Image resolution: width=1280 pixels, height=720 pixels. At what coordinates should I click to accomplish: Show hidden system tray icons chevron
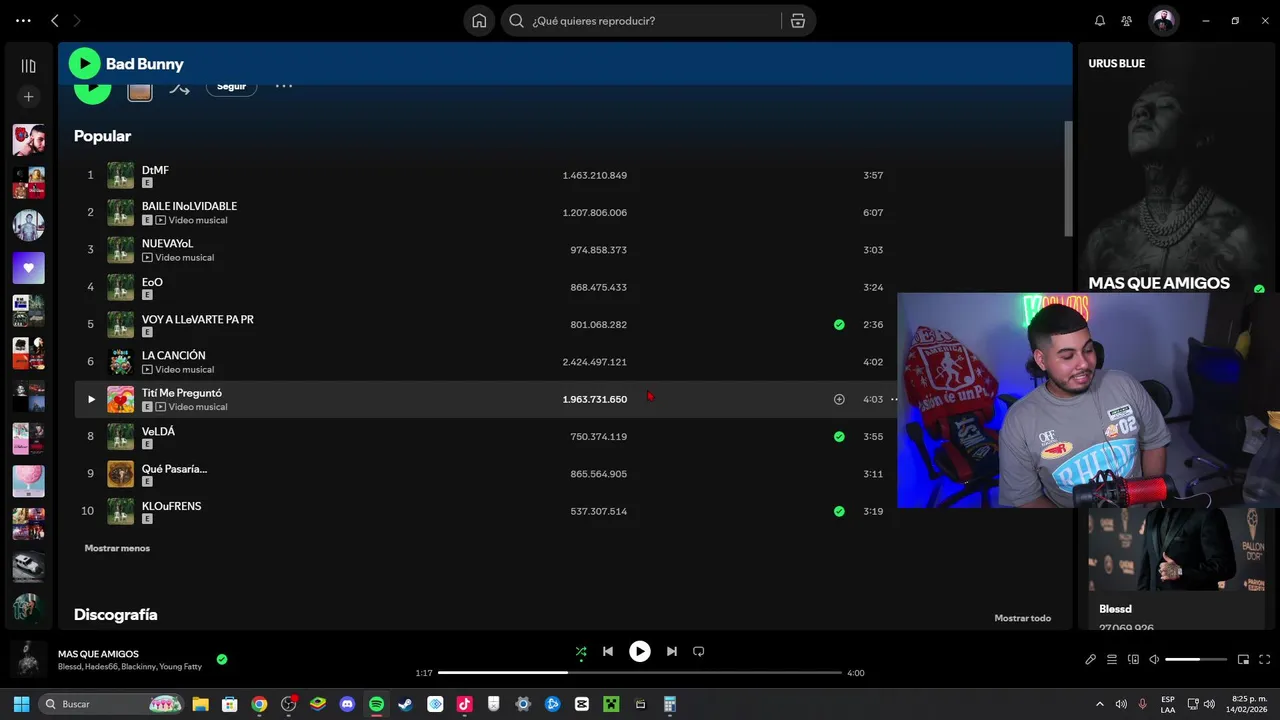coord(1100,704)
